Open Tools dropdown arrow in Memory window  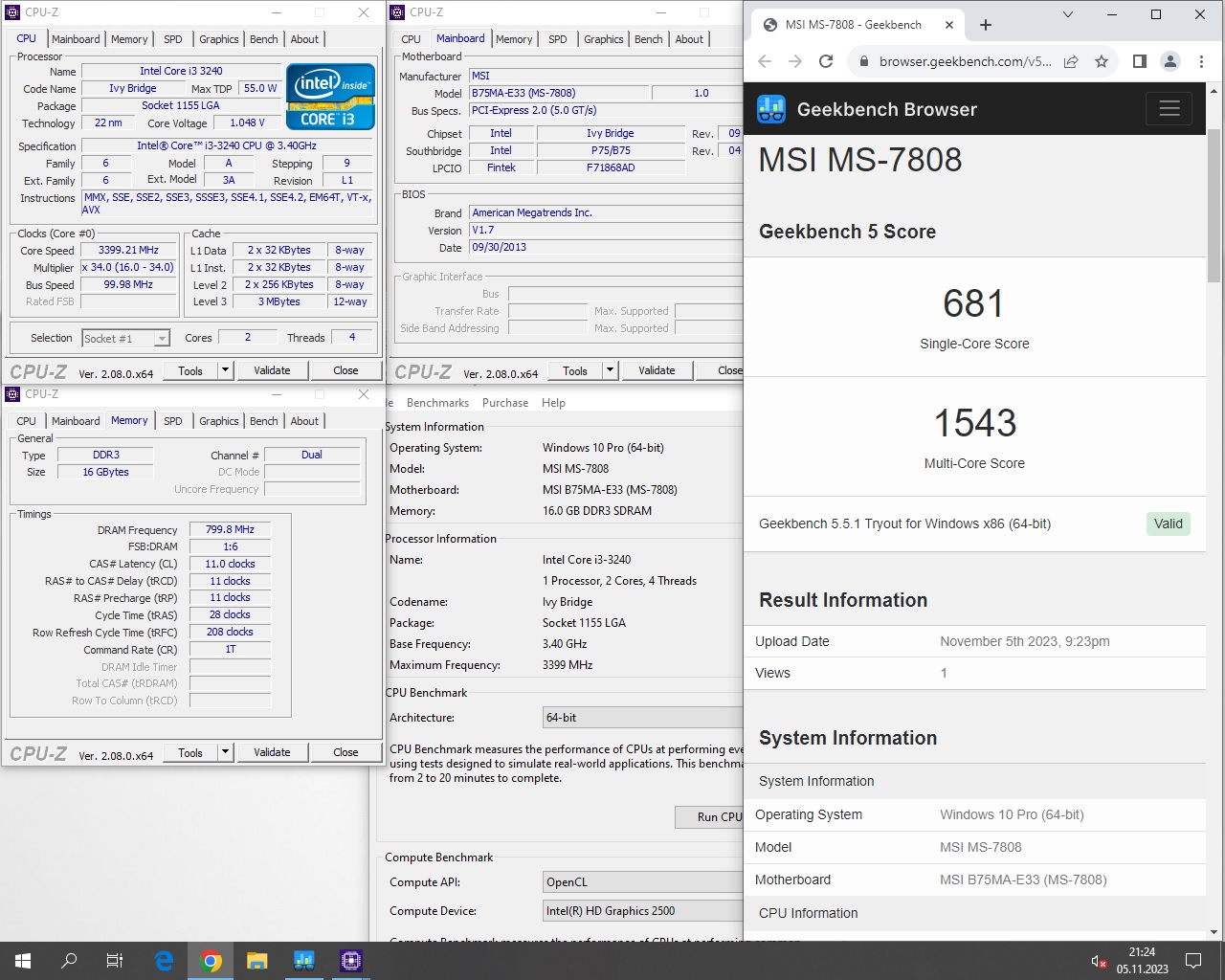click(x=225, y=752)
